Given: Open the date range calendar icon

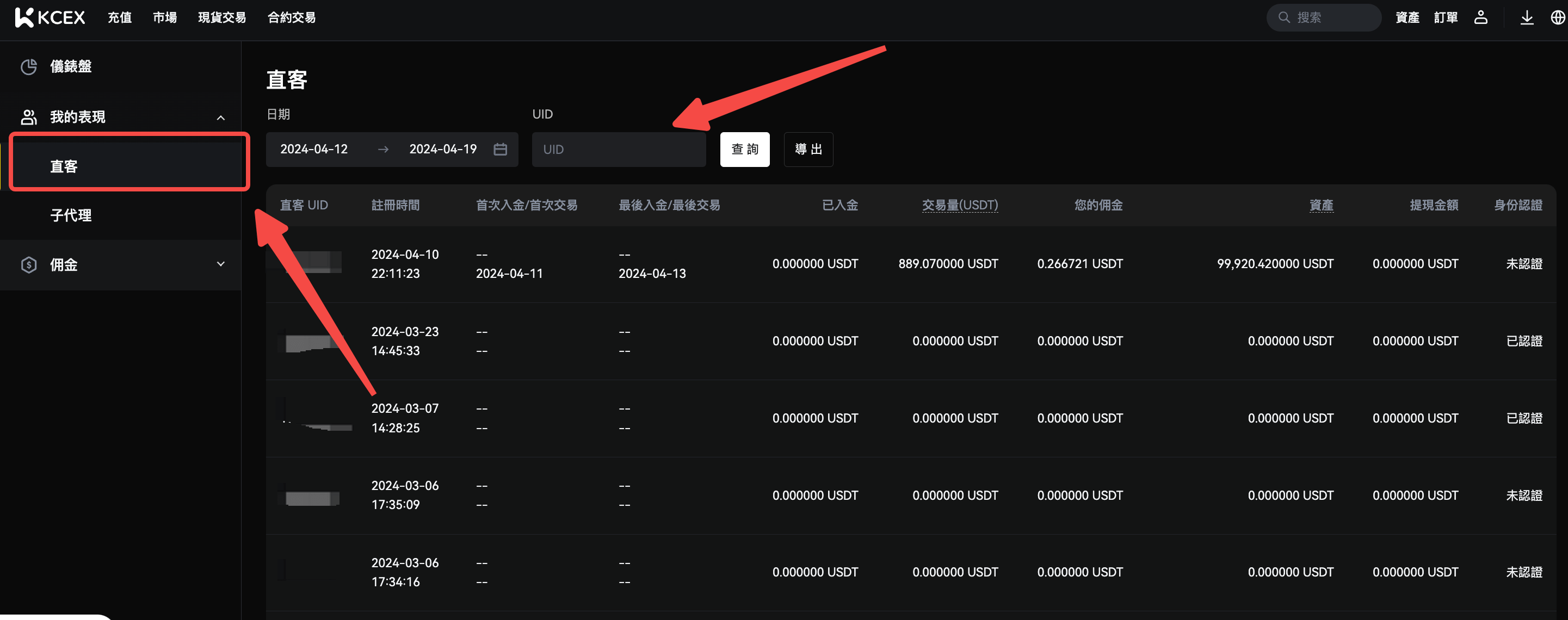Looking at the screenshot, I should 500,149.
